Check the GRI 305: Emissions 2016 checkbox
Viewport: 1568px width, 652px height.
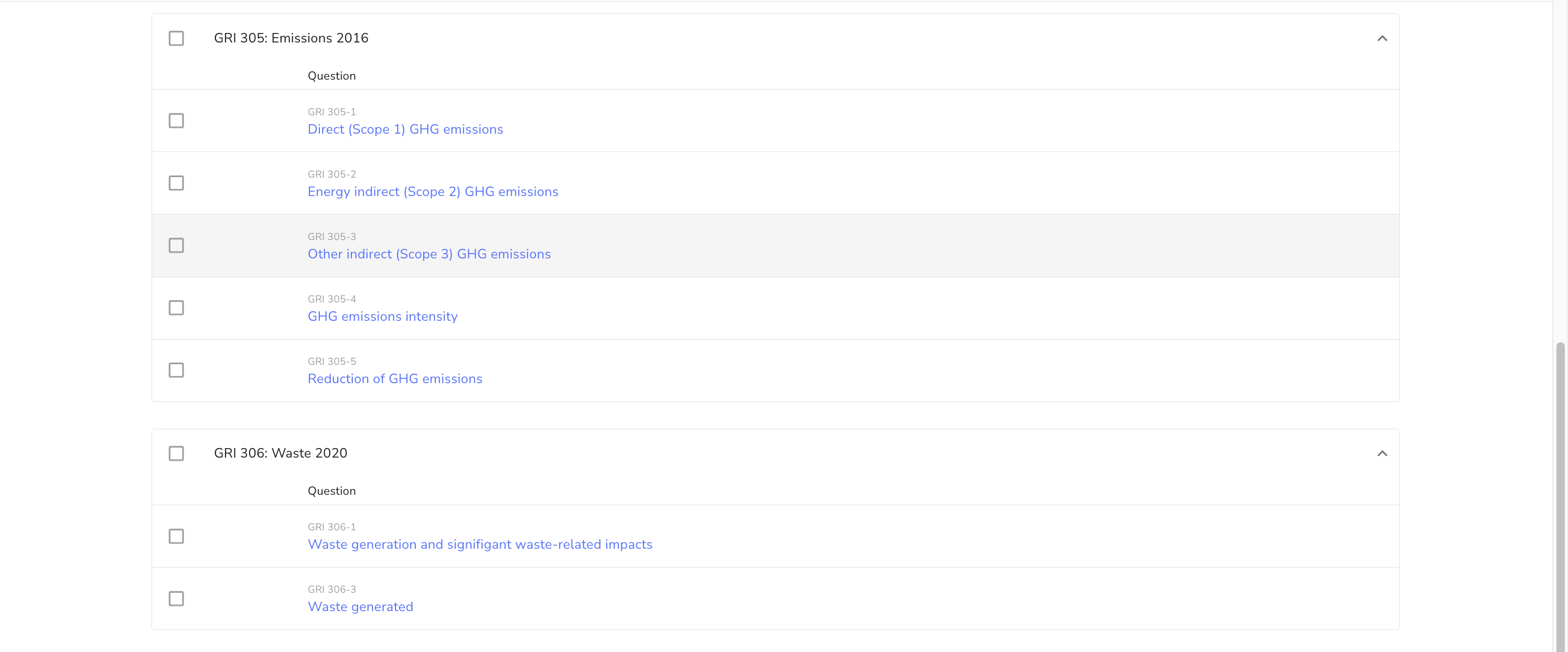176,38
